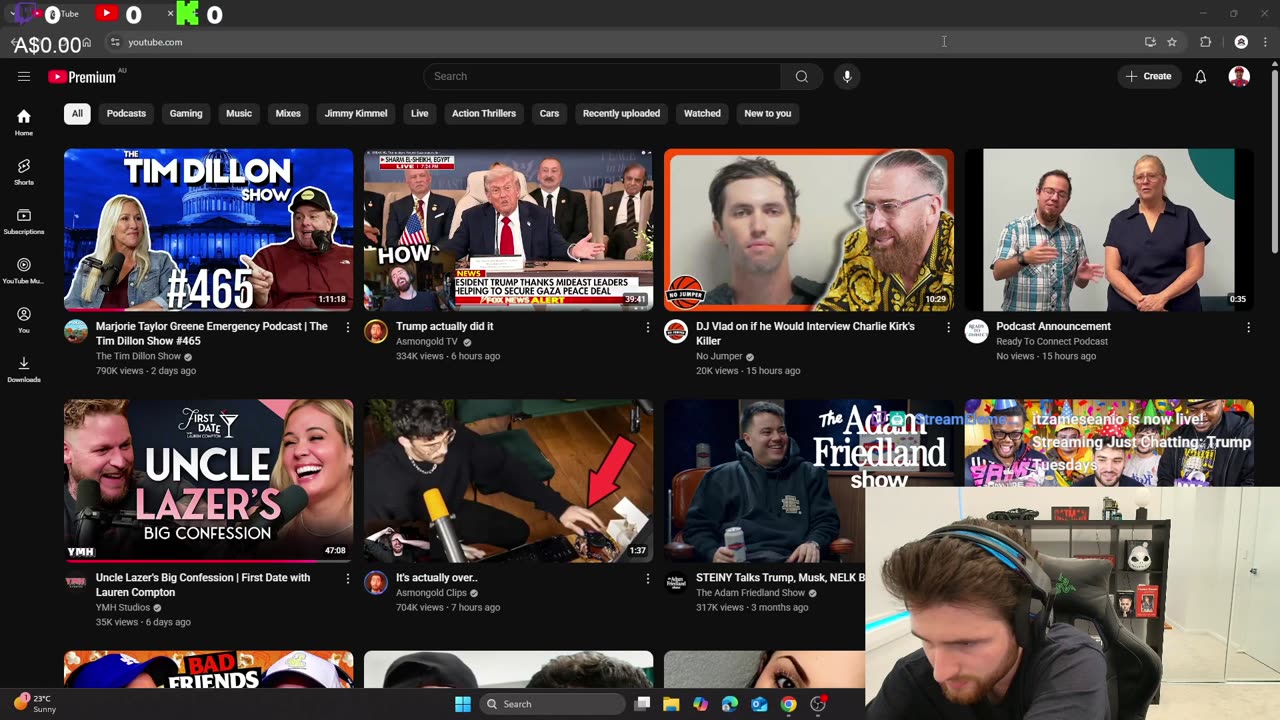
Task: Select the Watched chip
Action: [x=702, y=113]
